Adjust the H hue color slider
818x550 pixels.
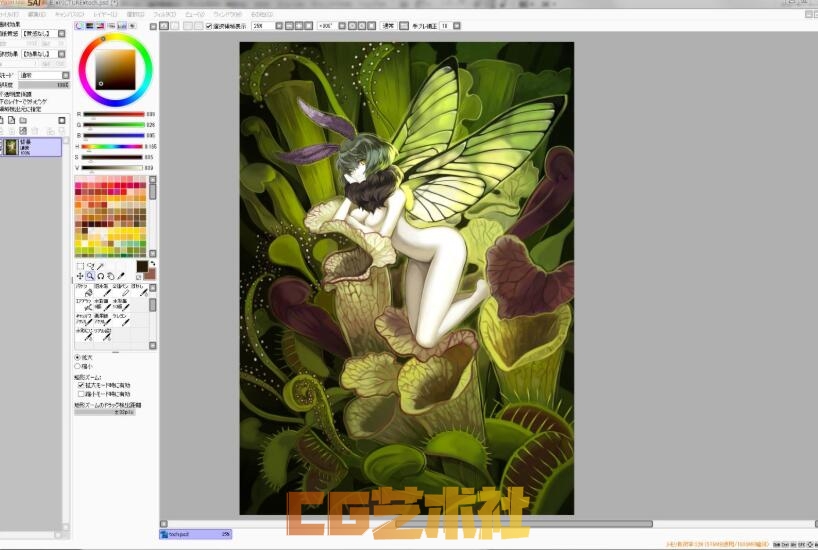[112, 147]
